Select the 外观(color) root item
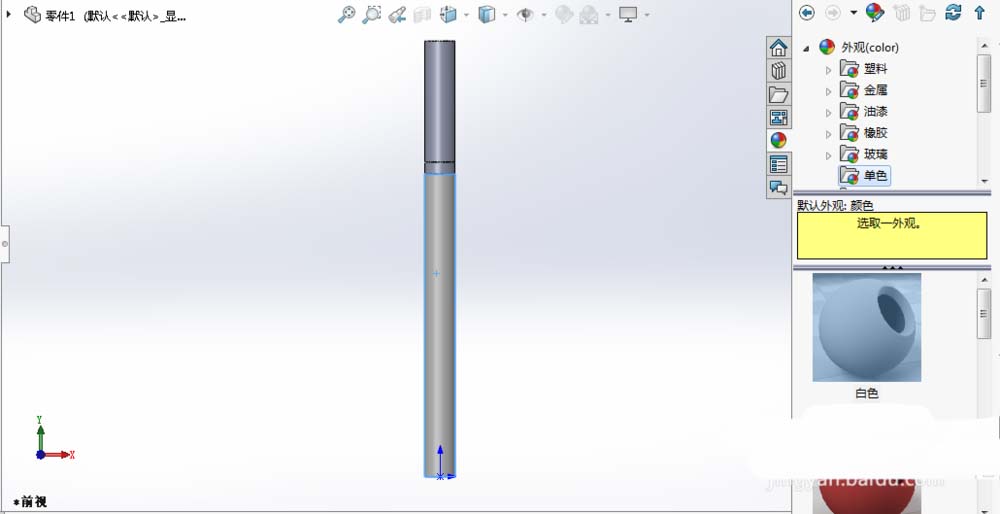 point(859,47)
